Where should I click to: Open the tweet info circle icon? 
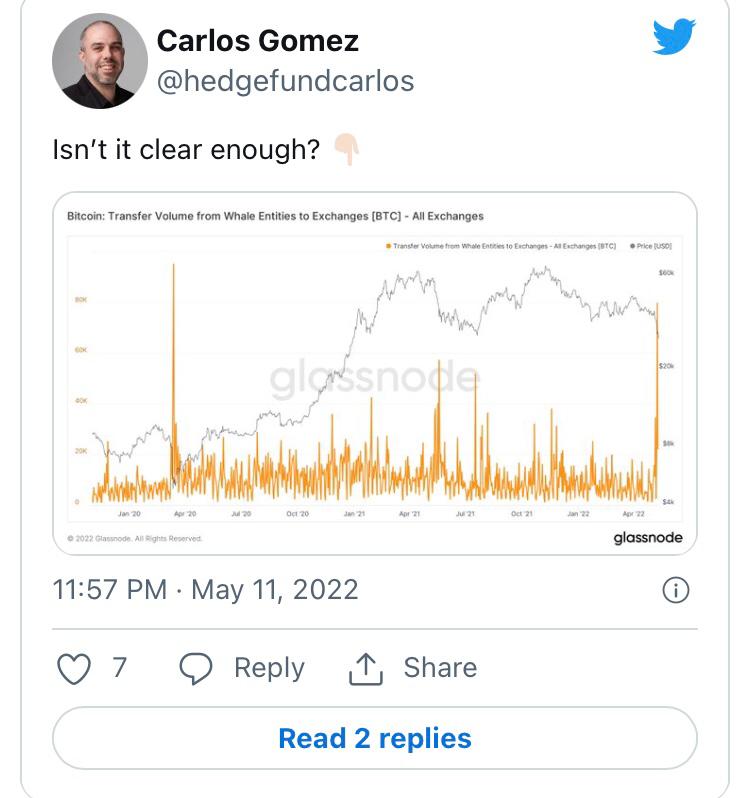tap(676, 590)
